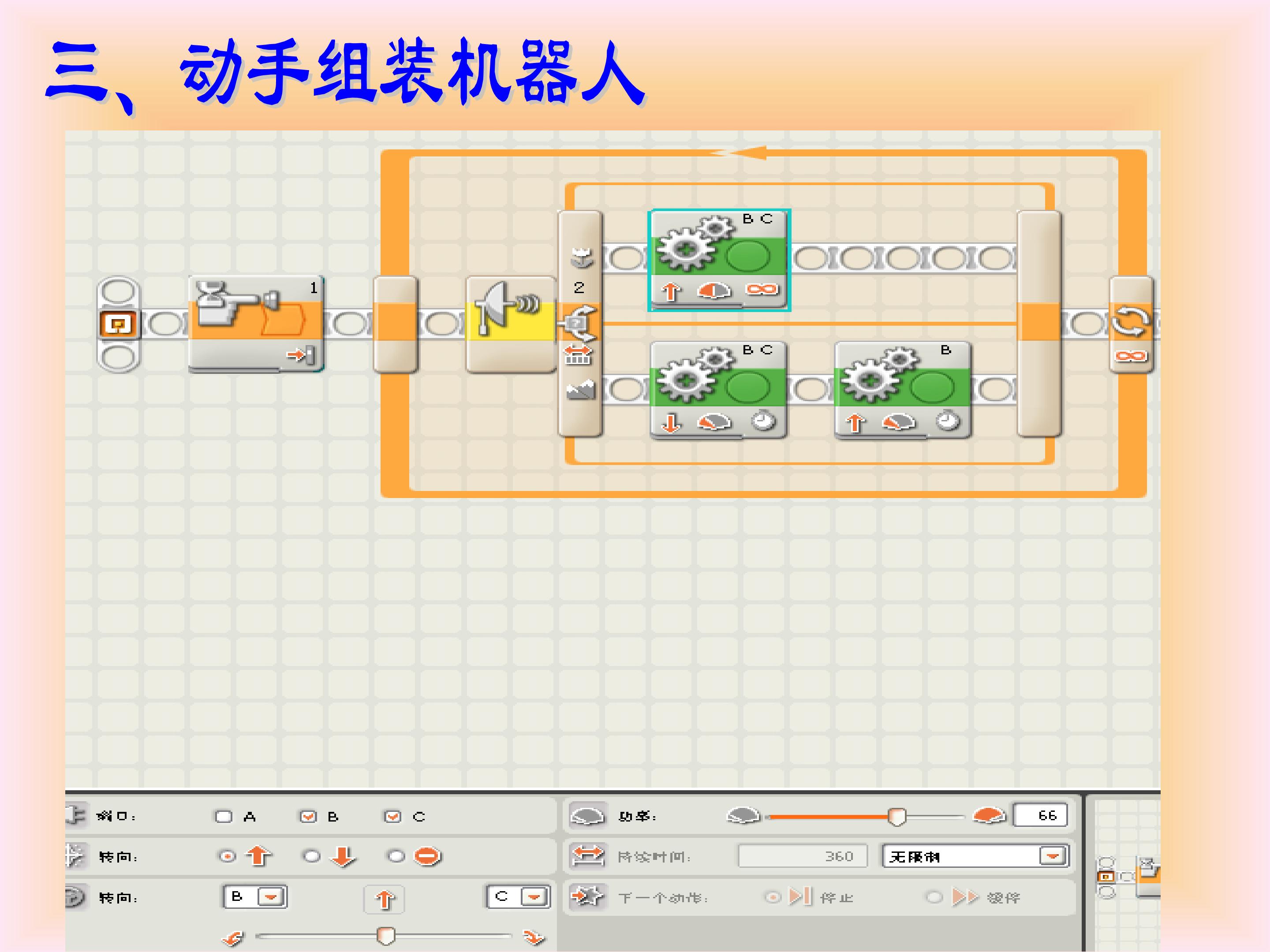
Task: Click the steering slider handle
Action: tap(386, 936)
